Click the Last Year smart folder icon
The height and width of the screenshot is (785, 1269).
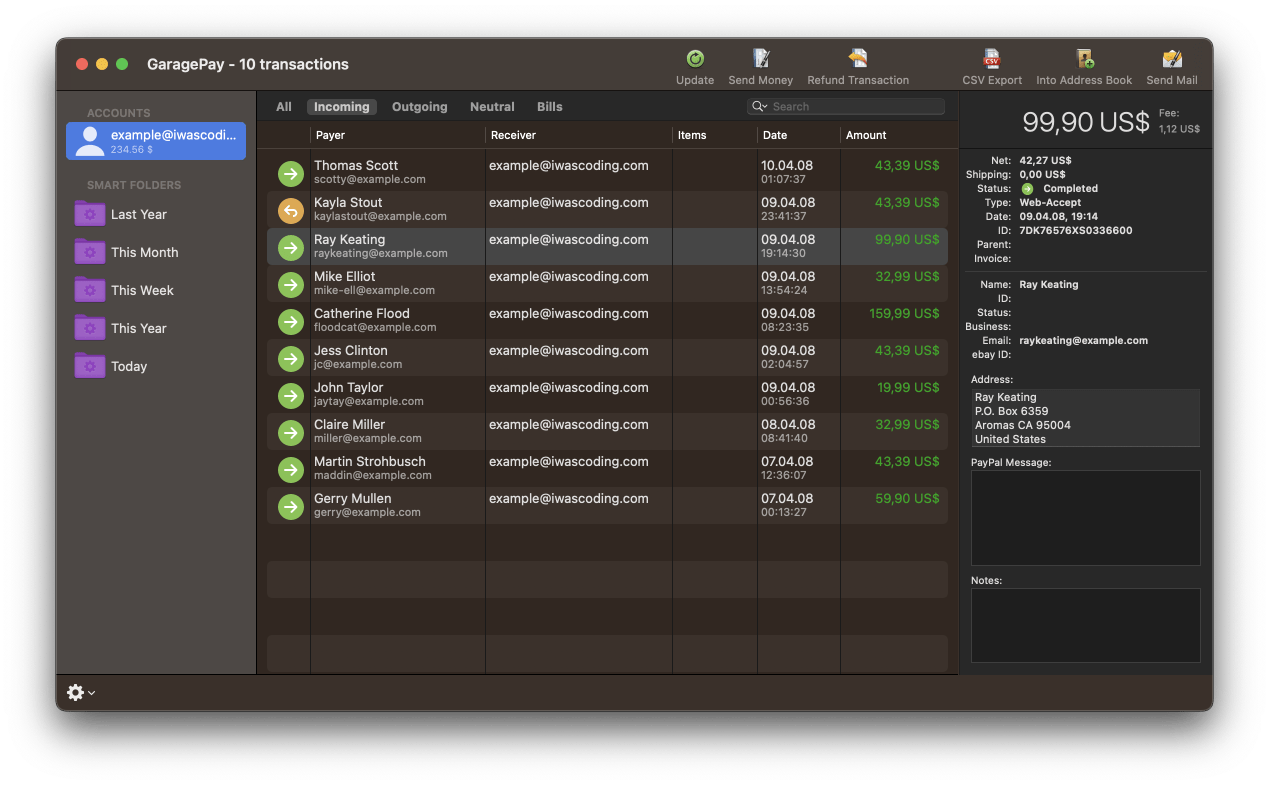(x=90, y=214)
